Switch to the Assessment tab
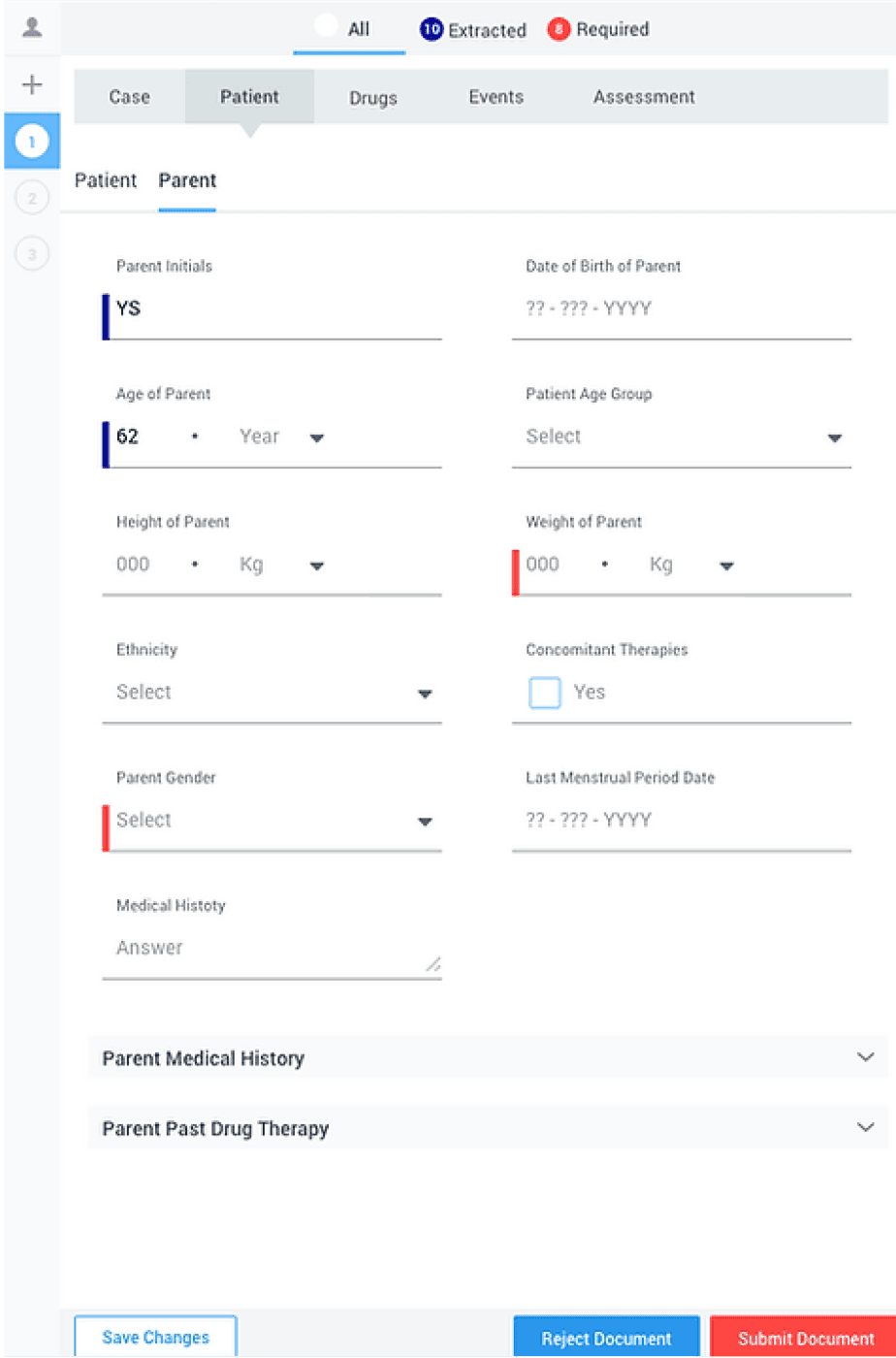896x1358 pixels. pyautogui.click(x=644, y=97)
